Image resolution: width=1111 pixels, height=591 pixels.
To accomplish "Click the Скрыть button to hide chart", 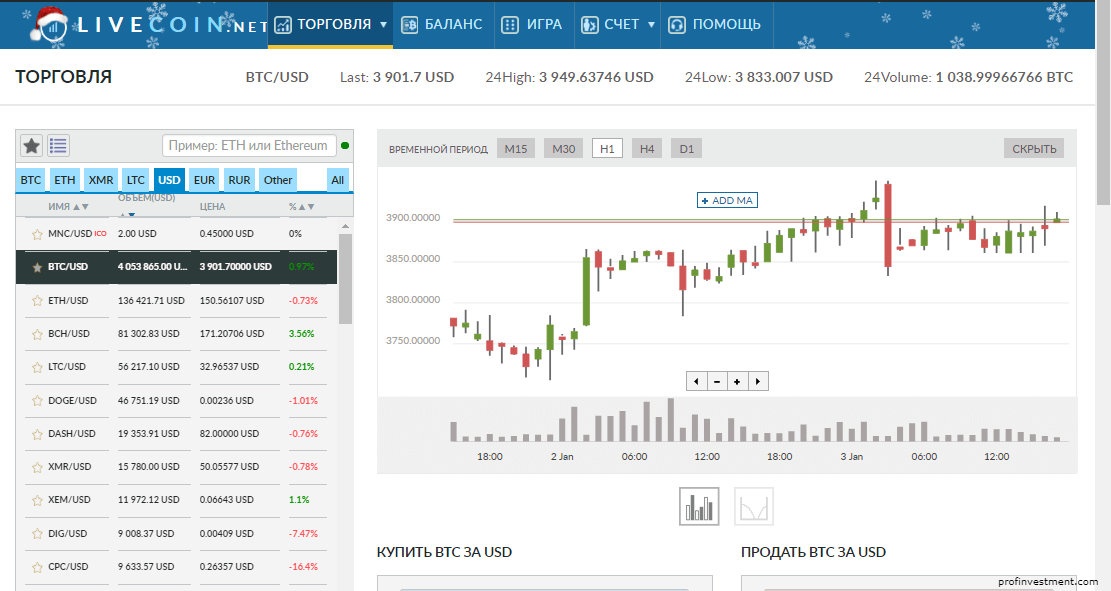I will tap(1034, 149).
